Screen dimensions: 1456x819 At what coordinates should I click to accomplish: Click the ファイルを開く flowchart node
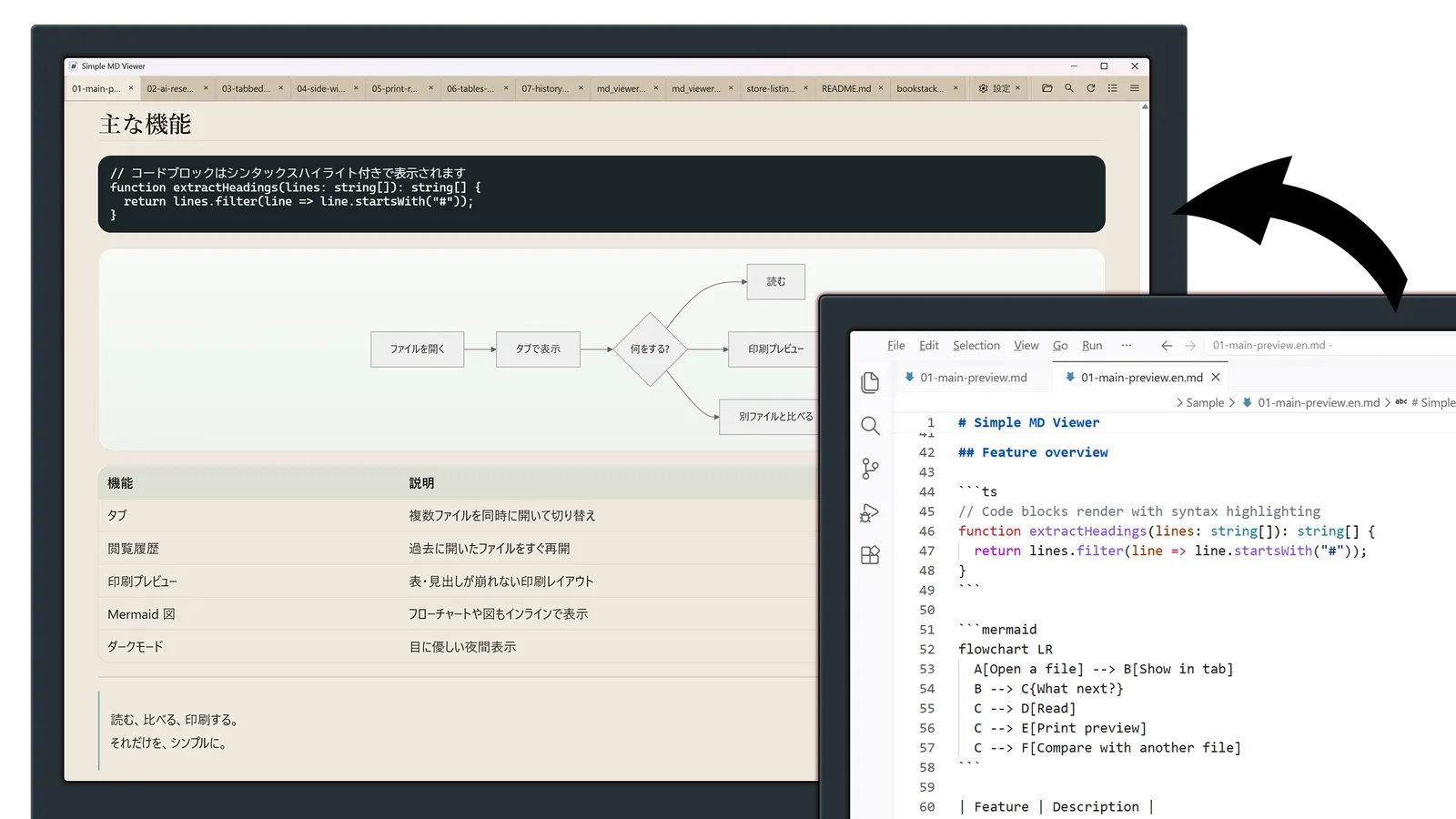click(x=418, y=349)
